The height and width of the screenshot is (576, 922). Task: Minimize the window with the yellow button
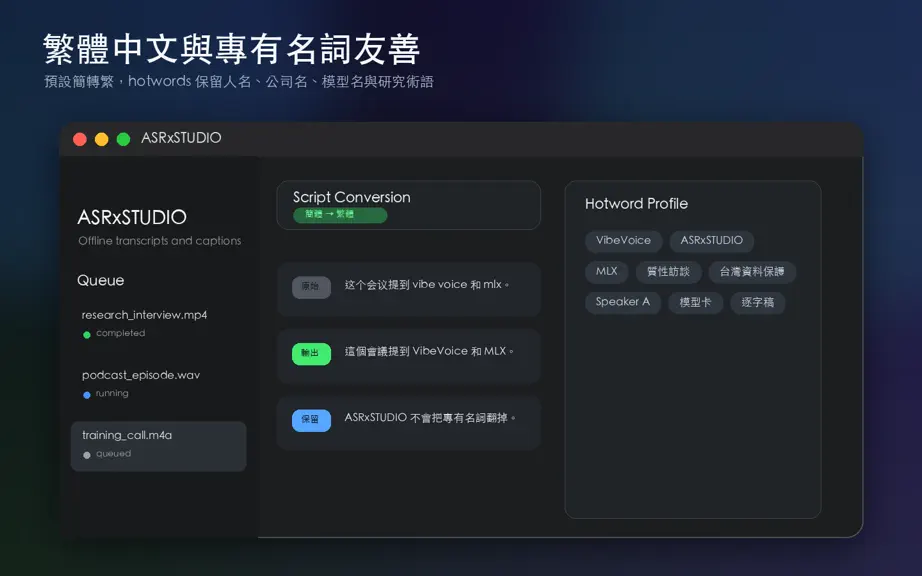(102, 139)
